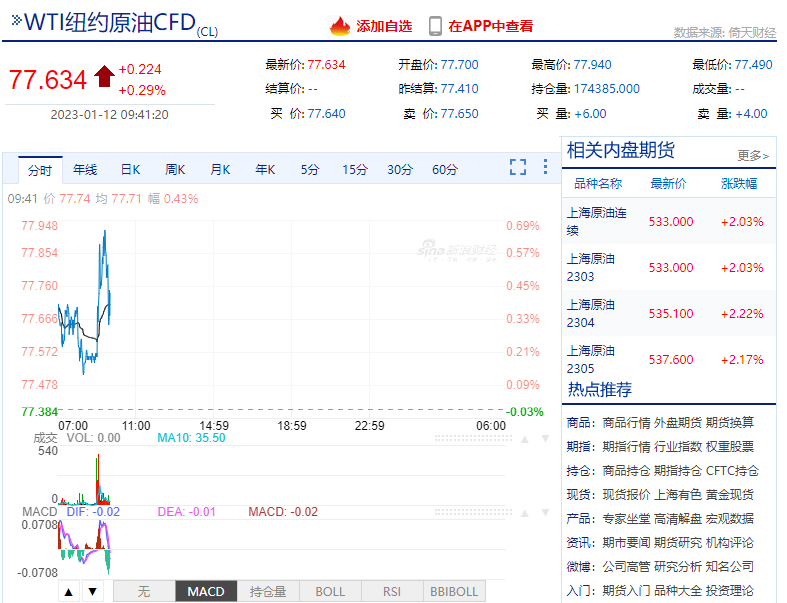The width and height of the screenshot is (787, 603).
Task: Switch to the 周K tab
Action: (x=175, y=170)
